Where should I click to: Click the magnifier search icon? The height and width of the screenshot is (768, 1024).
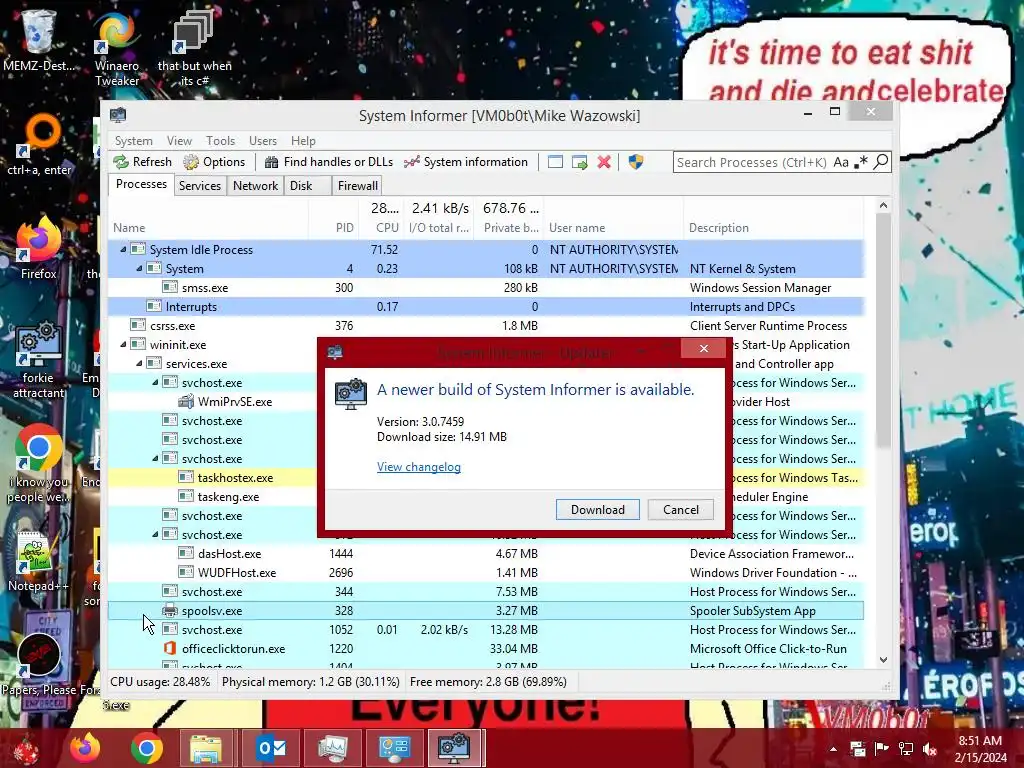tap(881, 161)
